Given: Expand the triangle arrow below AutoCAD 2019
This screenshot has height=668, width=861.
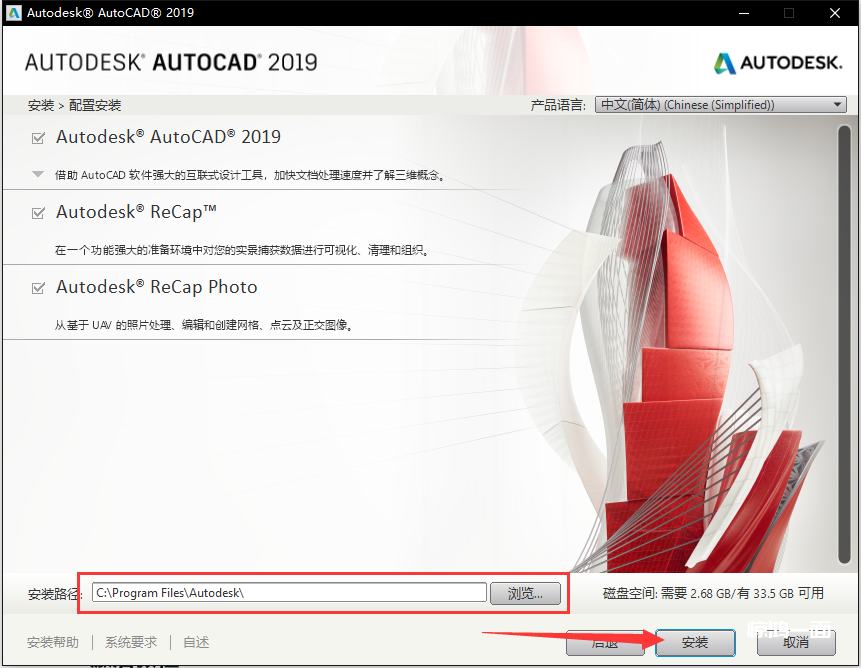Looking at the screenshot, I should 38,174.
